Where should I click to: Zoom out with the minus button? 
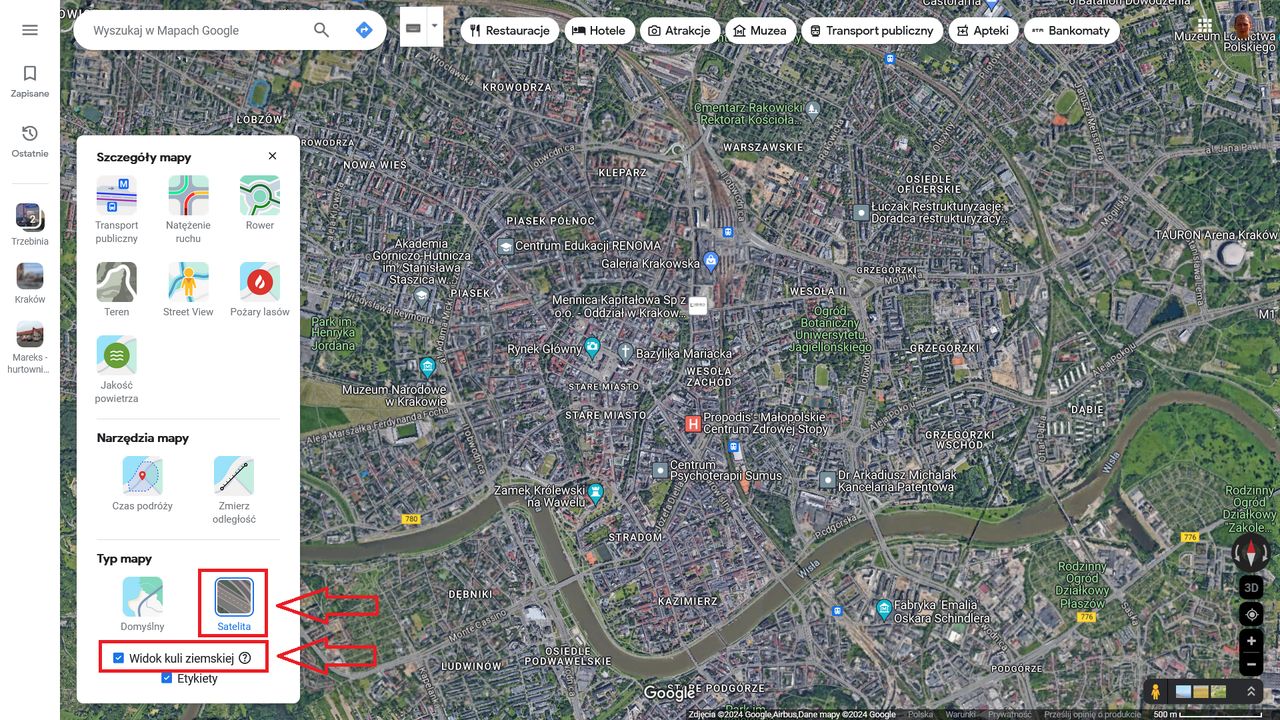(1251, 665)
